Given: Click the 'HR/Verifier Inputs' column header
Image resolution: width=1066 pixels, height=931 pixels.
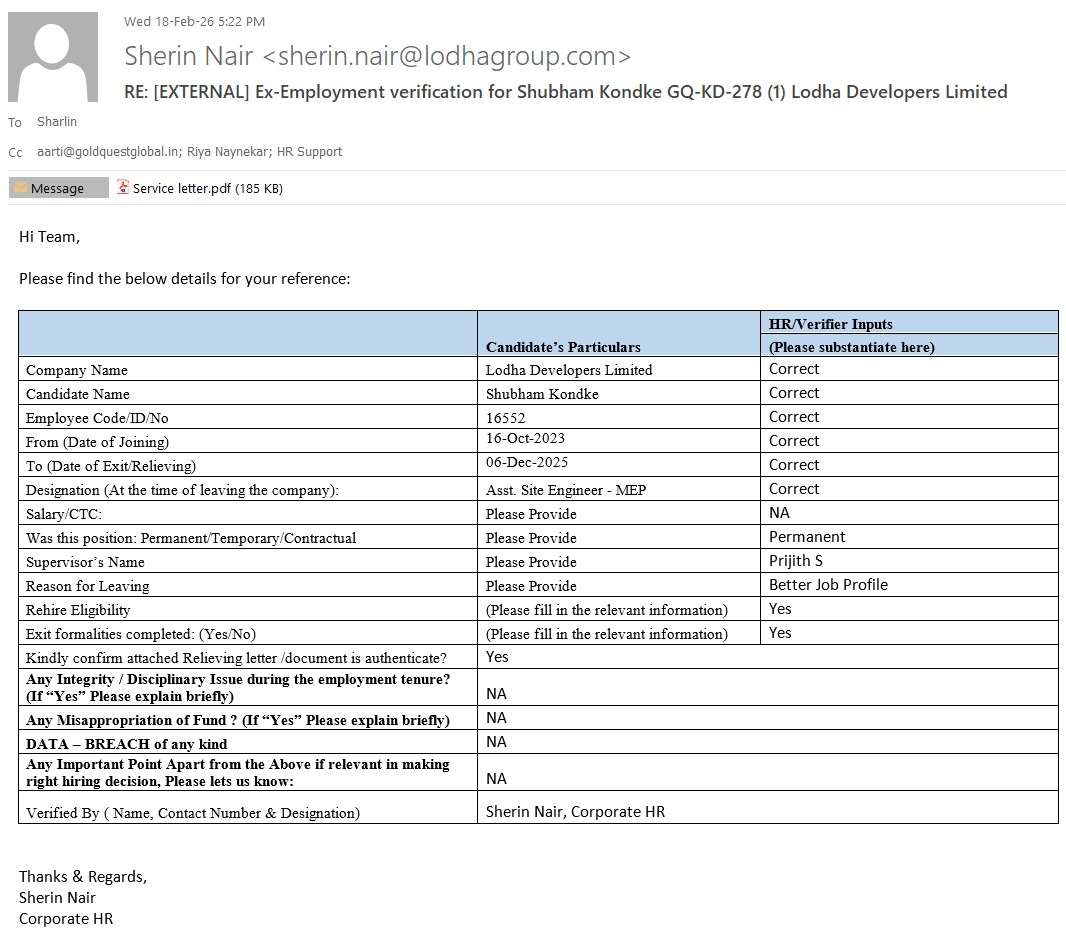Looking at the screenshot, I should (x=830, y=324).
